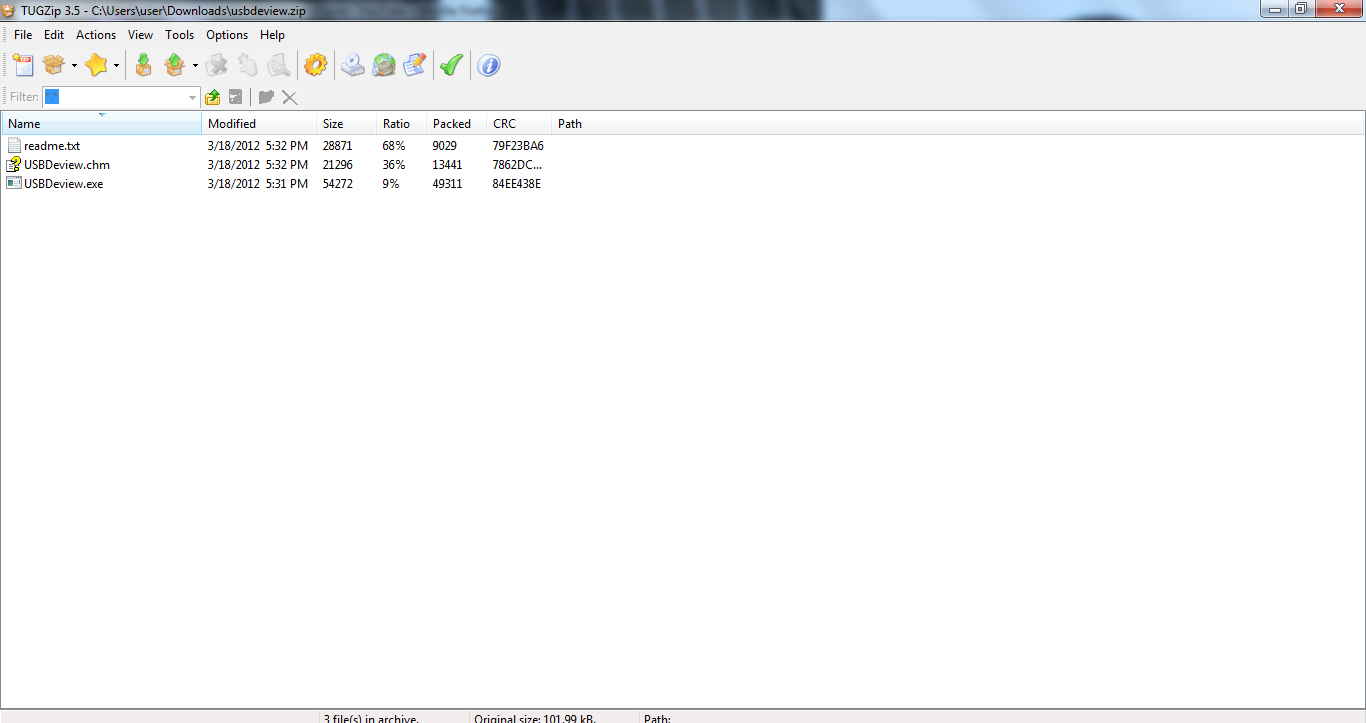Sort by the Name column header
The height and width of the screenshot is (723, 1366).
coord(101,124)
